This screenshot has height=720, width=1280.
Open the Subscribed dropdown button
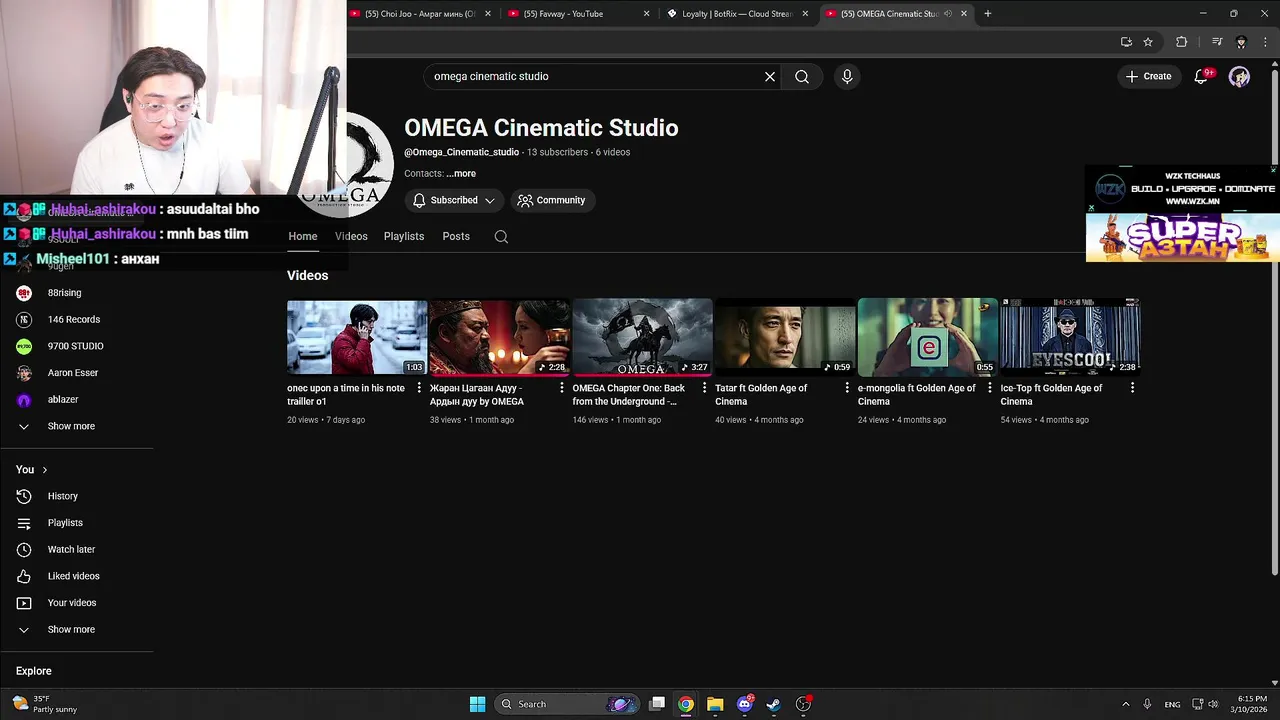click(454, 200)
